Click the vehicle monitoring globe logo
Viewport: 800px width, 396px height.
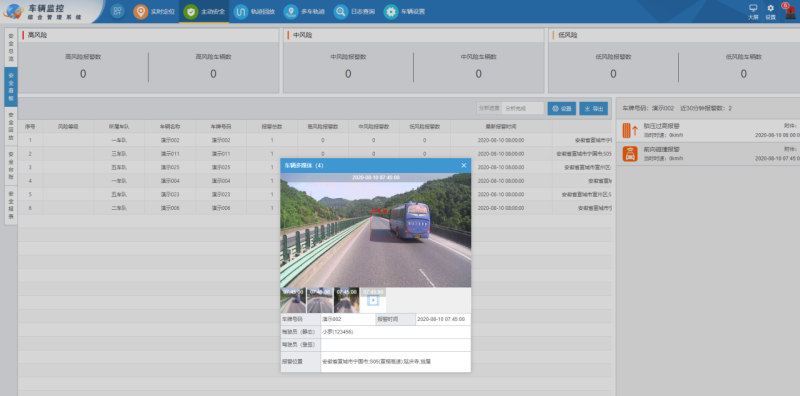pyautogui.click(x=13, y=11)
